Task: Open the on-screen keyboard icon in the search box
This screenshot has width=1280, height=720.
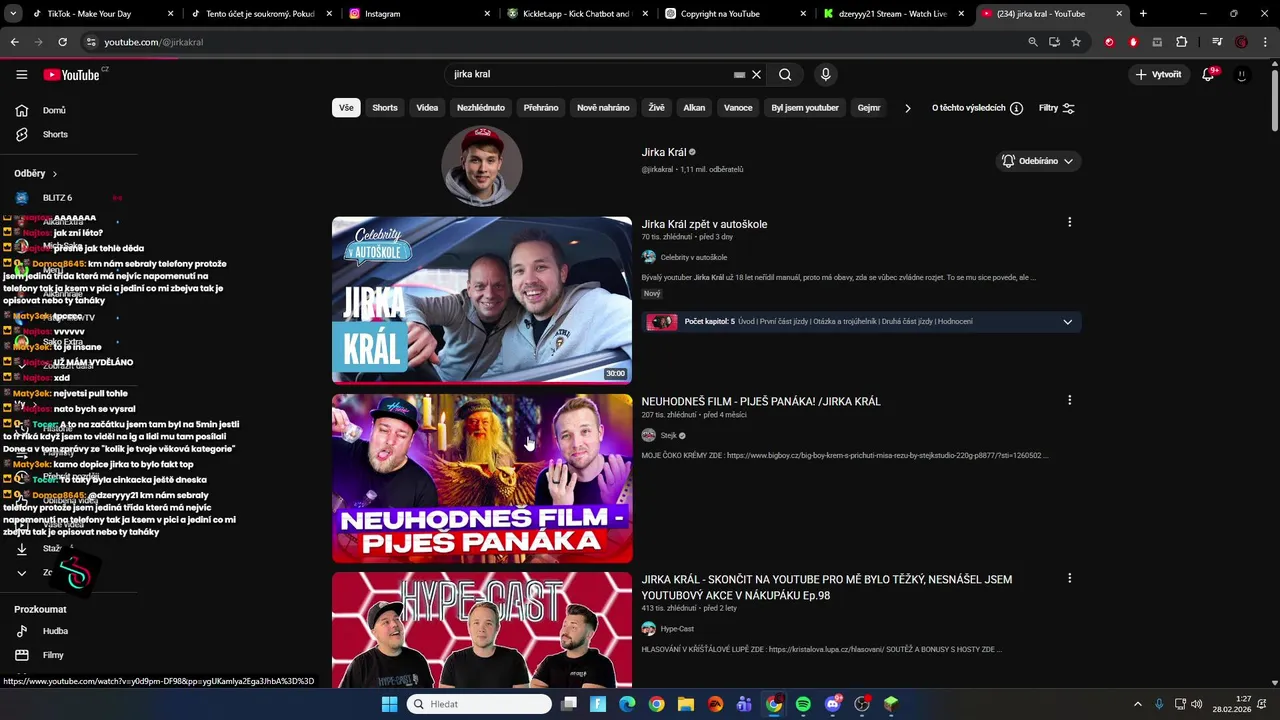Action: 739,74
